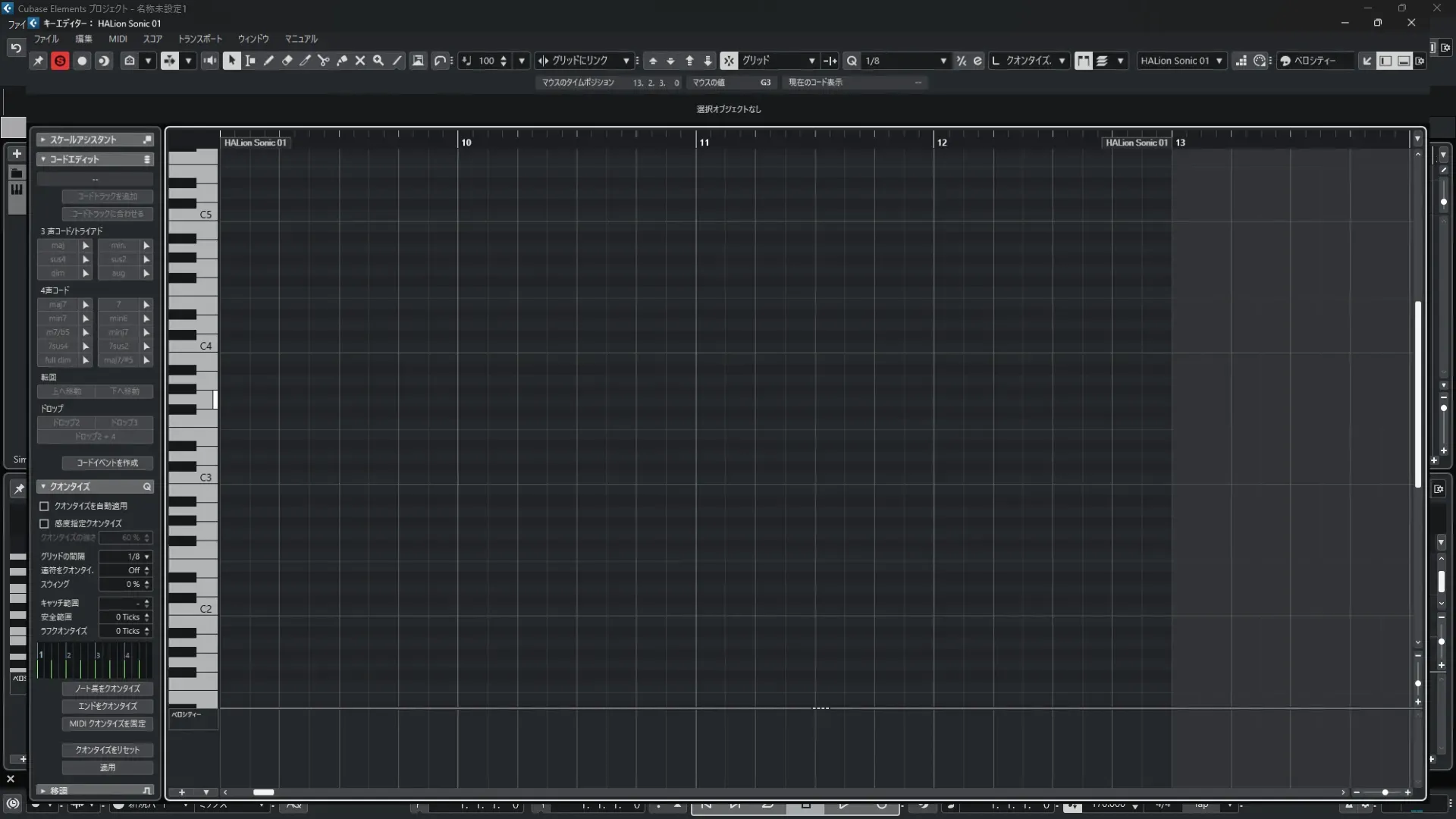Click クオンタイズをリセット button
This screenshot has height=819, width=1456.
[107, 750]
